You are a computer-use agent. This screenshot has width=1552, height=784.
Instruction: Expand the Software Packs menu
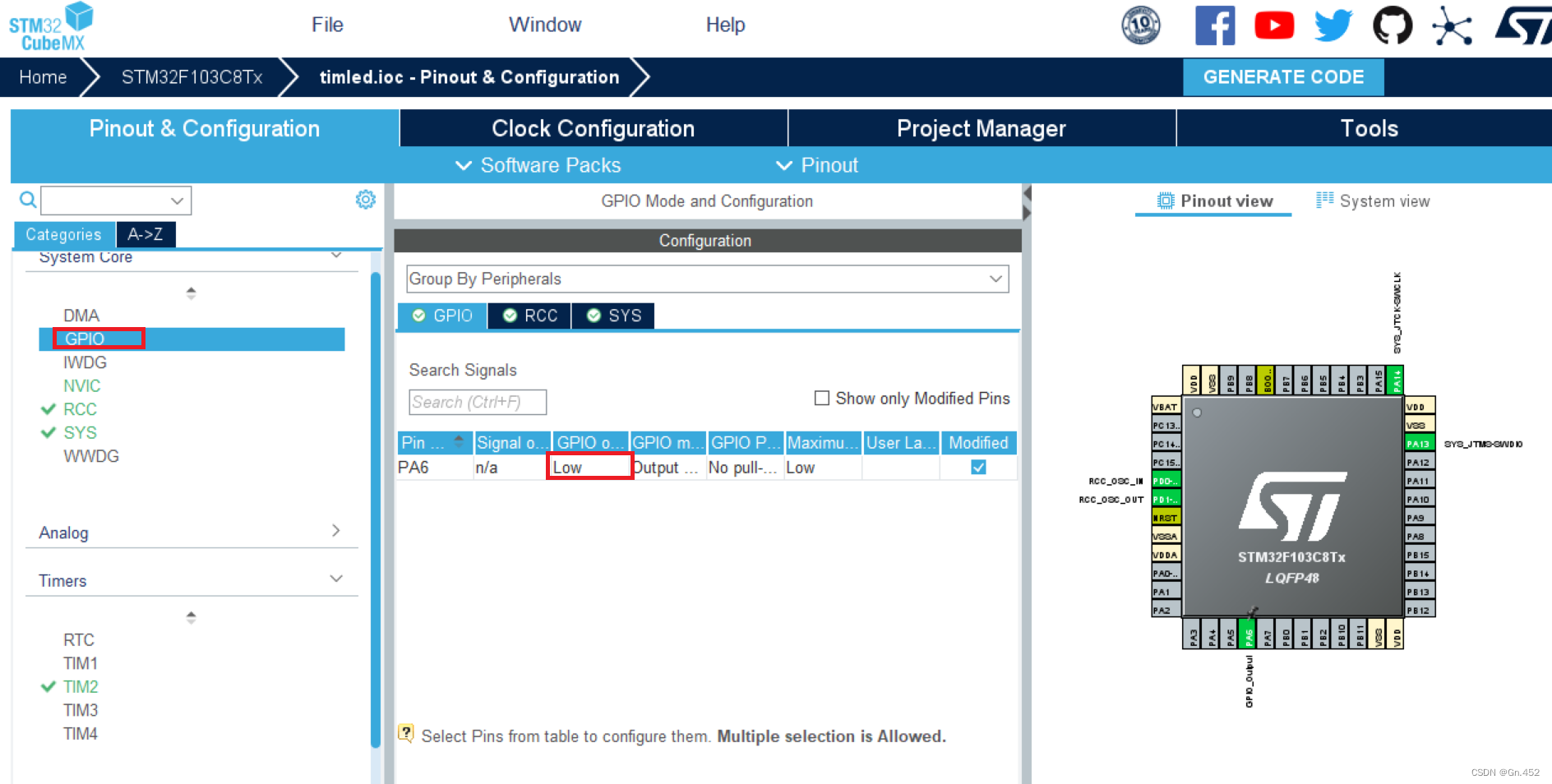tap(538, 165)
